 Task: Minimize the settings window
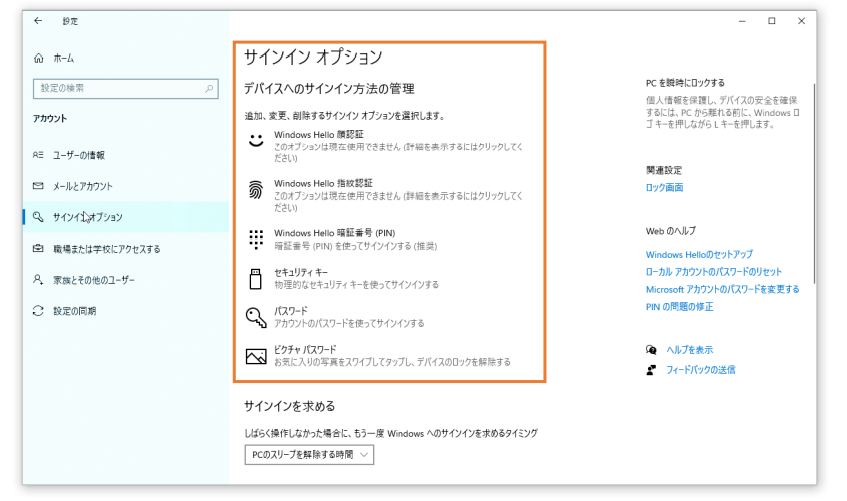click(x=742, y=21)
